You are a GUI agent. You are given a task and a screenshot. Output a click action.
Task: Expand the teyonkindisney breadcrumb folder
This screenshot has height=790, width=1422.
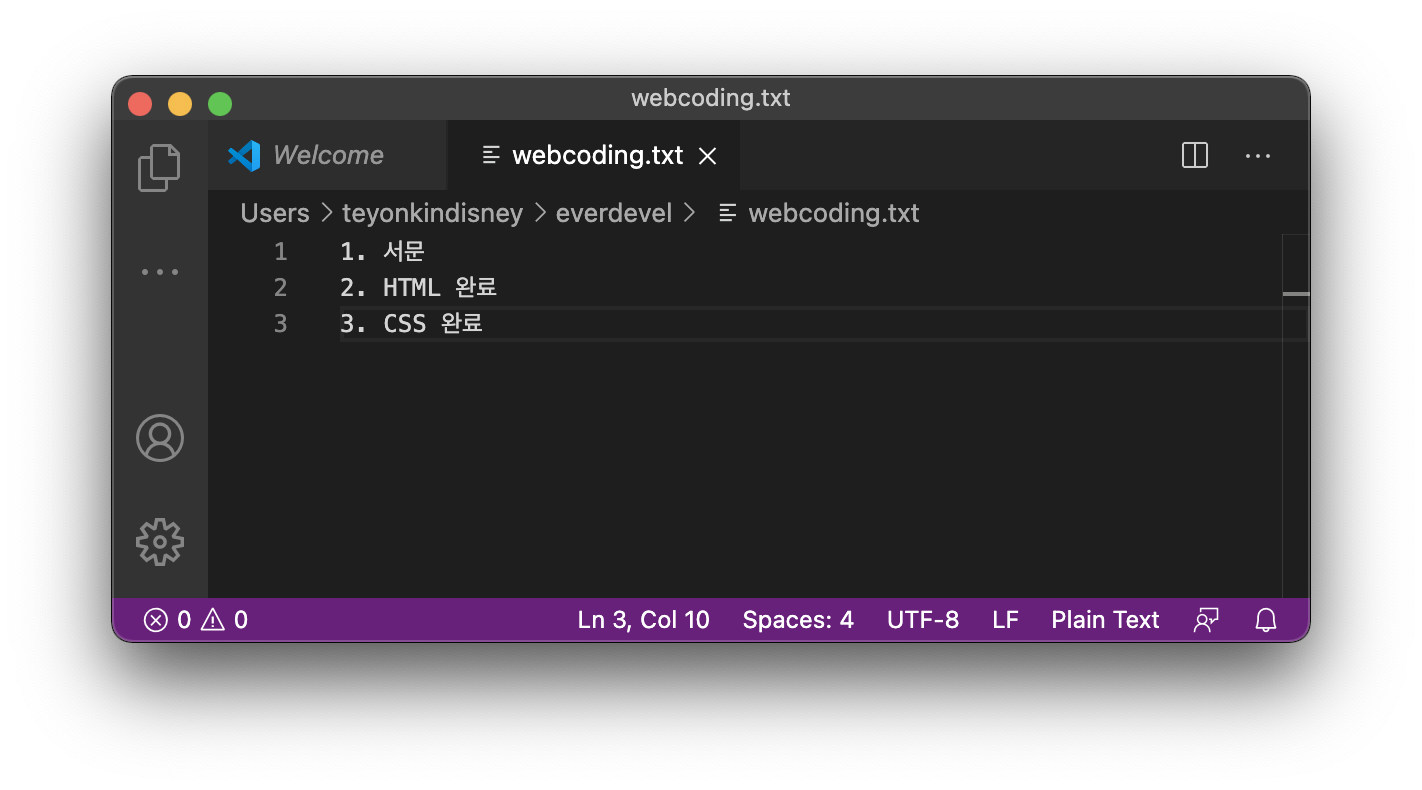(432, 213)
